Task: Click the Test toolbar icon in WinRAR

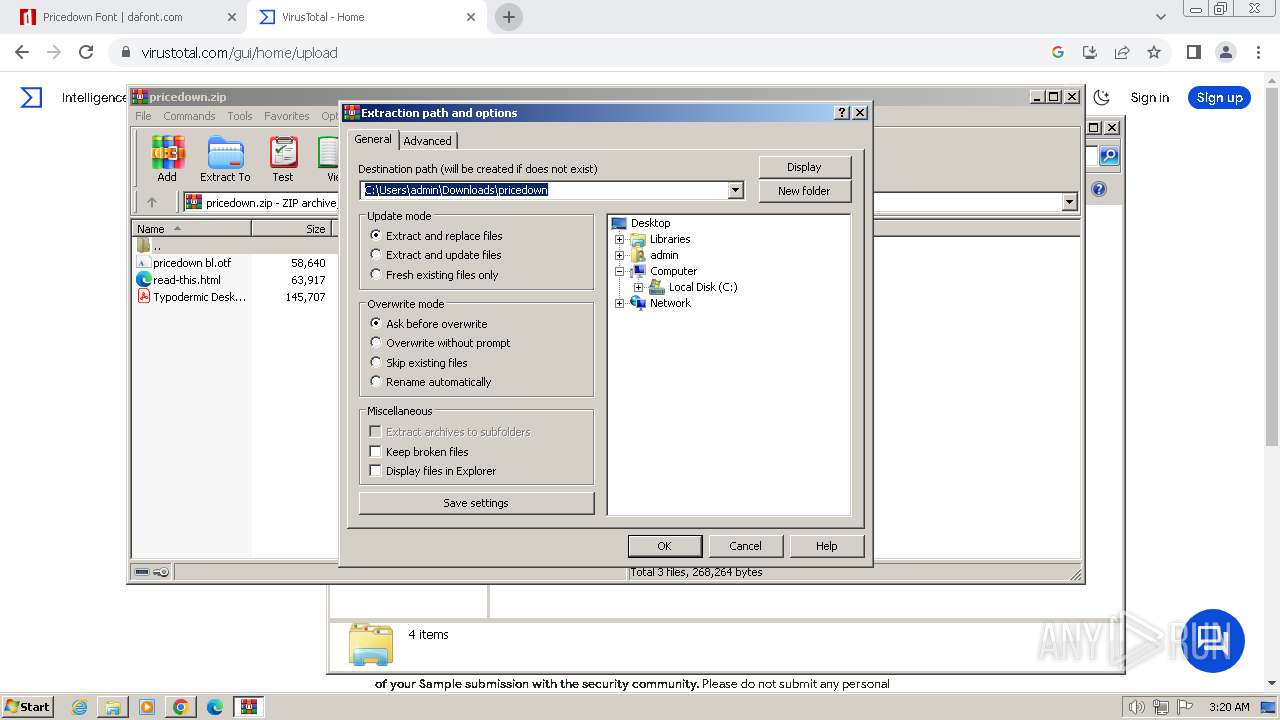Action: point(283,159)
